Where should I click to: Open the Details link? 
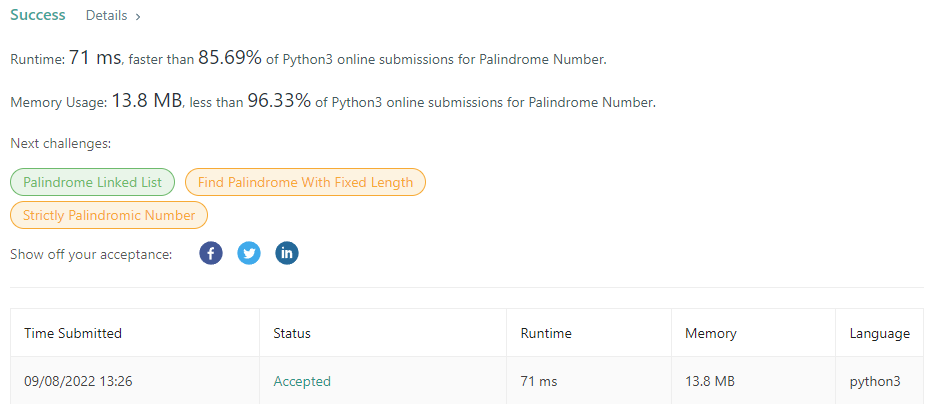coord(106,16)
